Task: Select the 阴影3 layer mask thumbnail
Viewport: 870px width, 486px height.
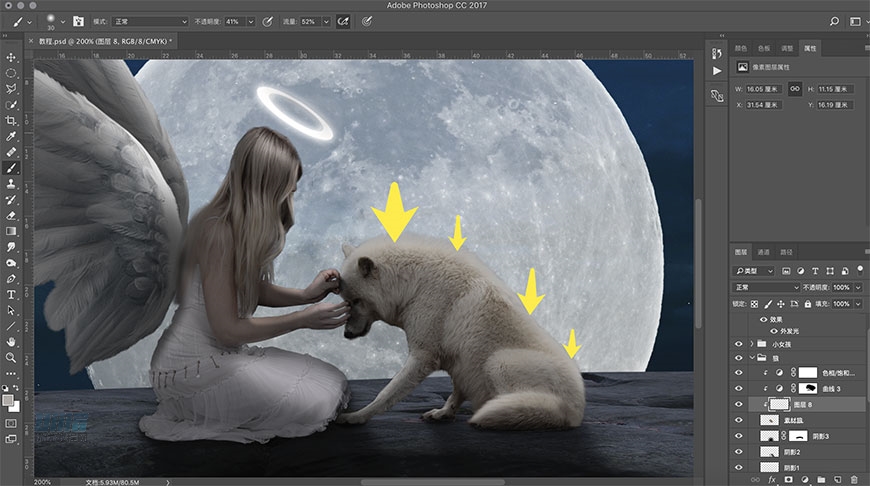Action: 798,436
